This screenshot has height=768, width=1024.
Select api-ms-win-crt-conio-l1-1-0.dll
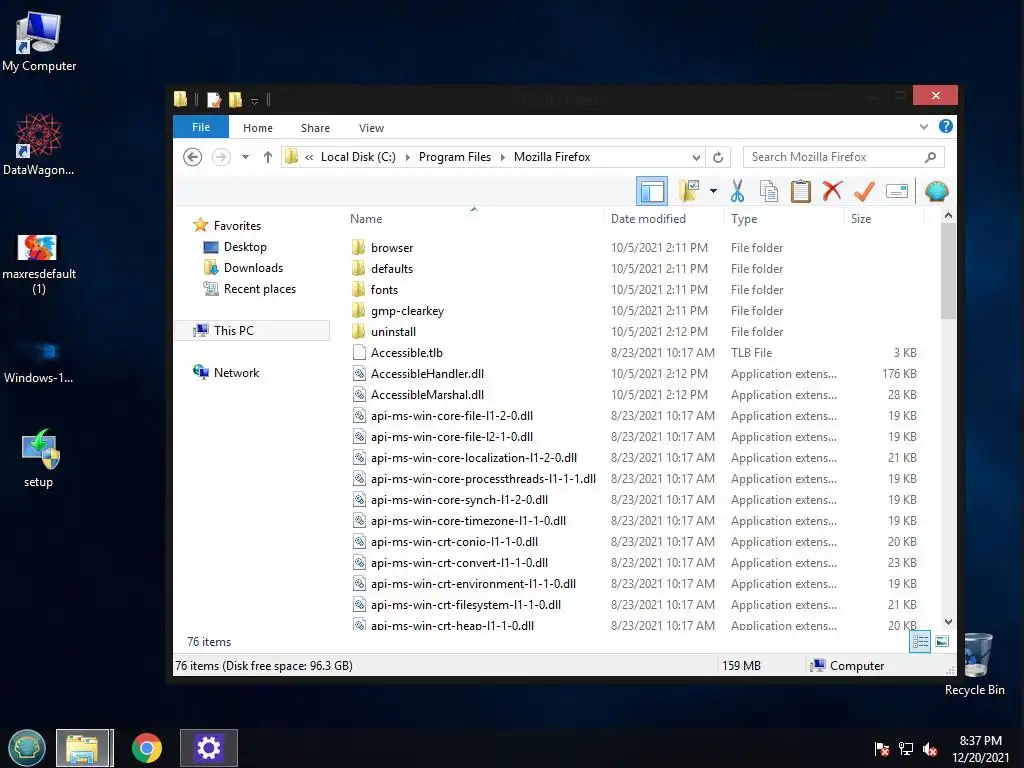(x=454, y=541)
